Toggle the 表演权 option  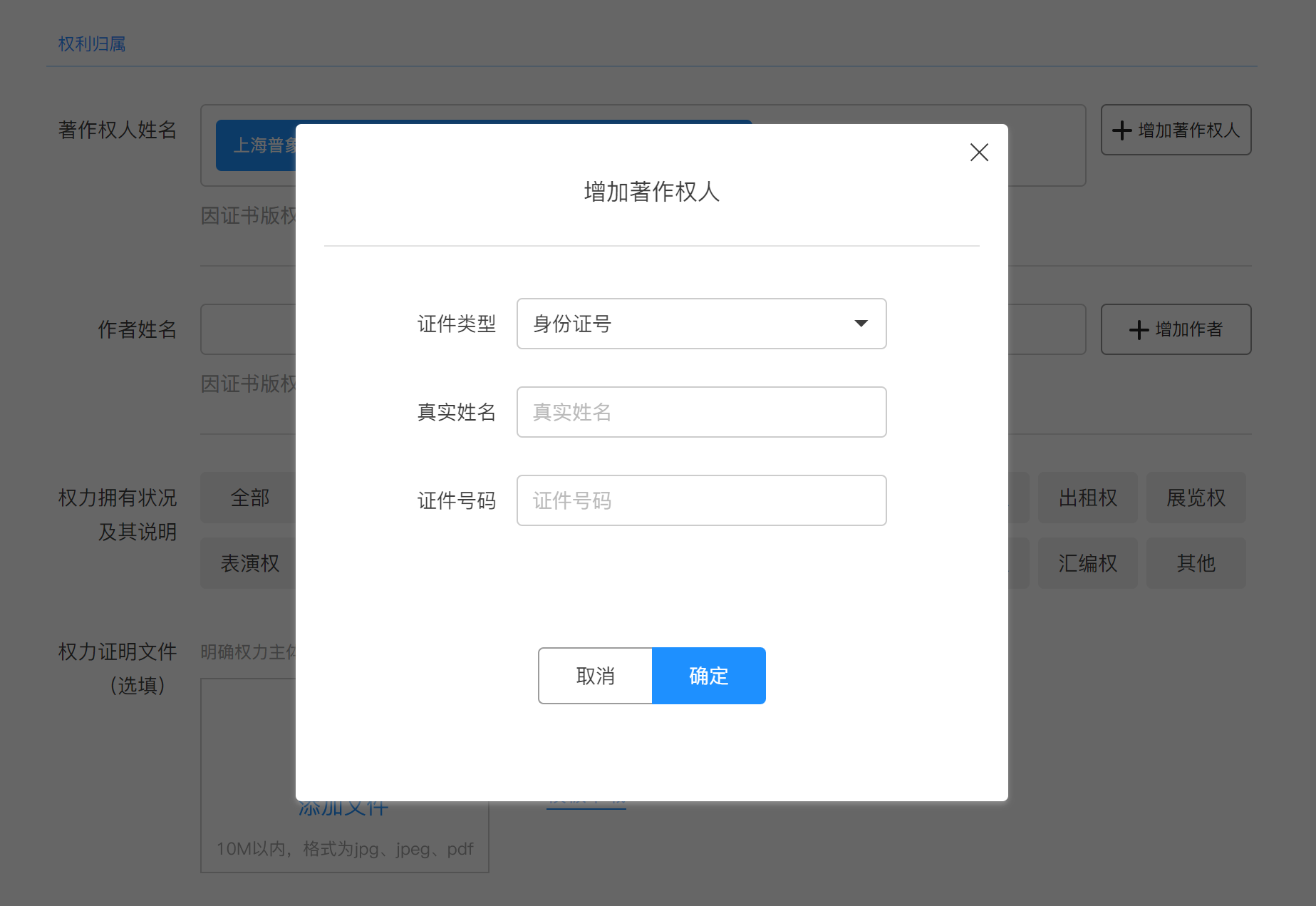[x=249, y=563]
